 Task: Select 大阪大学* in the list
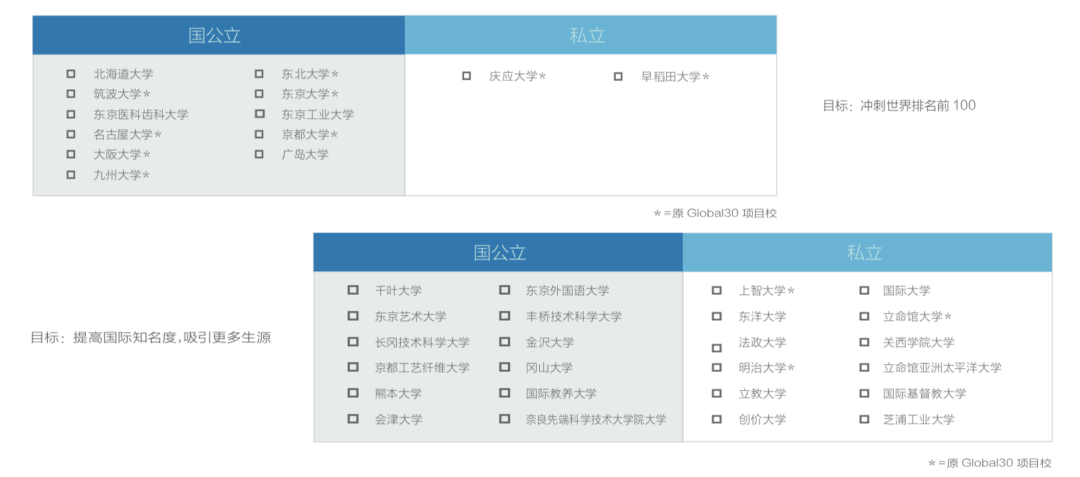click(x=122, y=155)
